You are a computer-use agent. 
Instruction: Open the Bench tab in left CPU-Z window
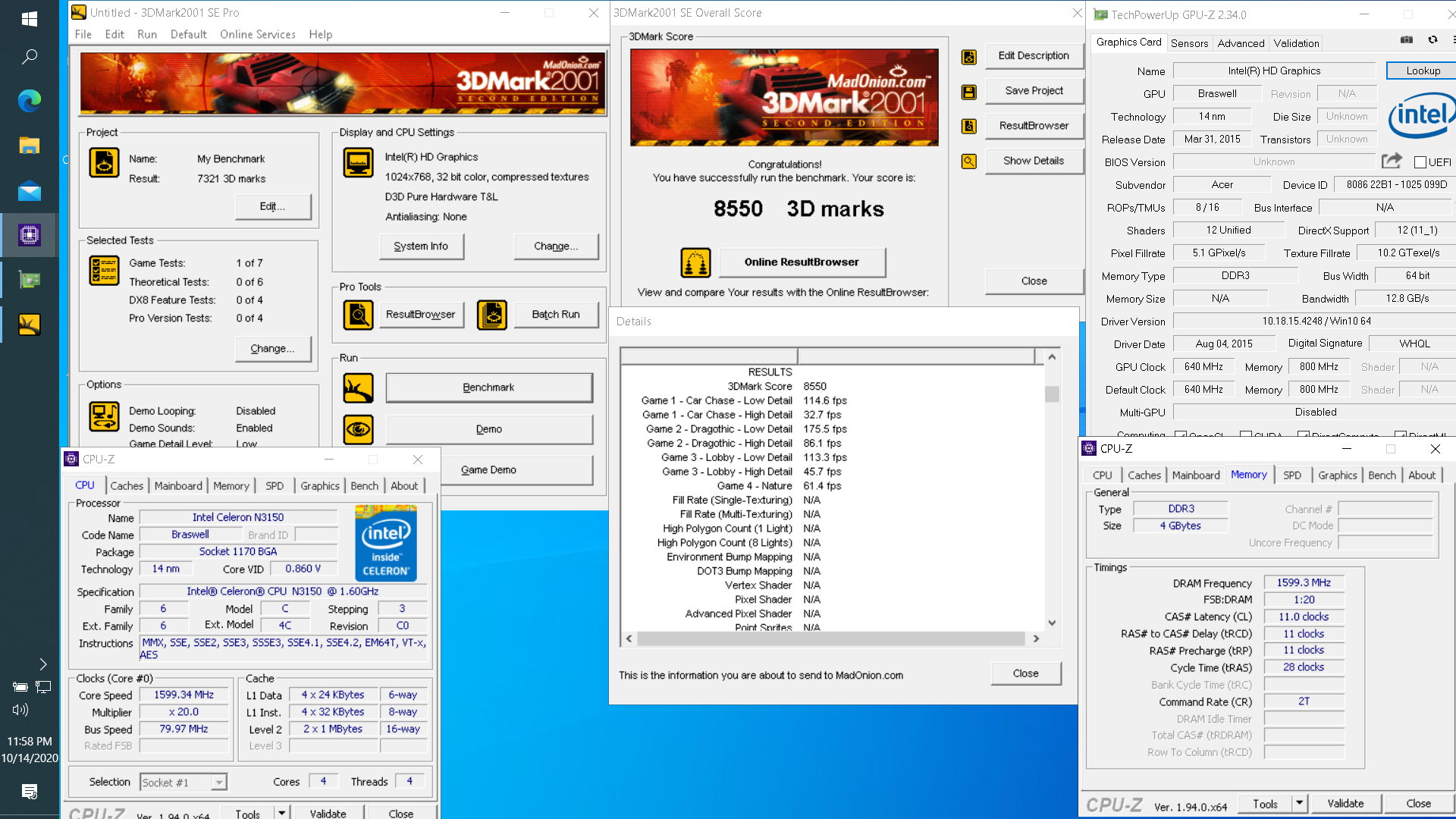[364, 486]
